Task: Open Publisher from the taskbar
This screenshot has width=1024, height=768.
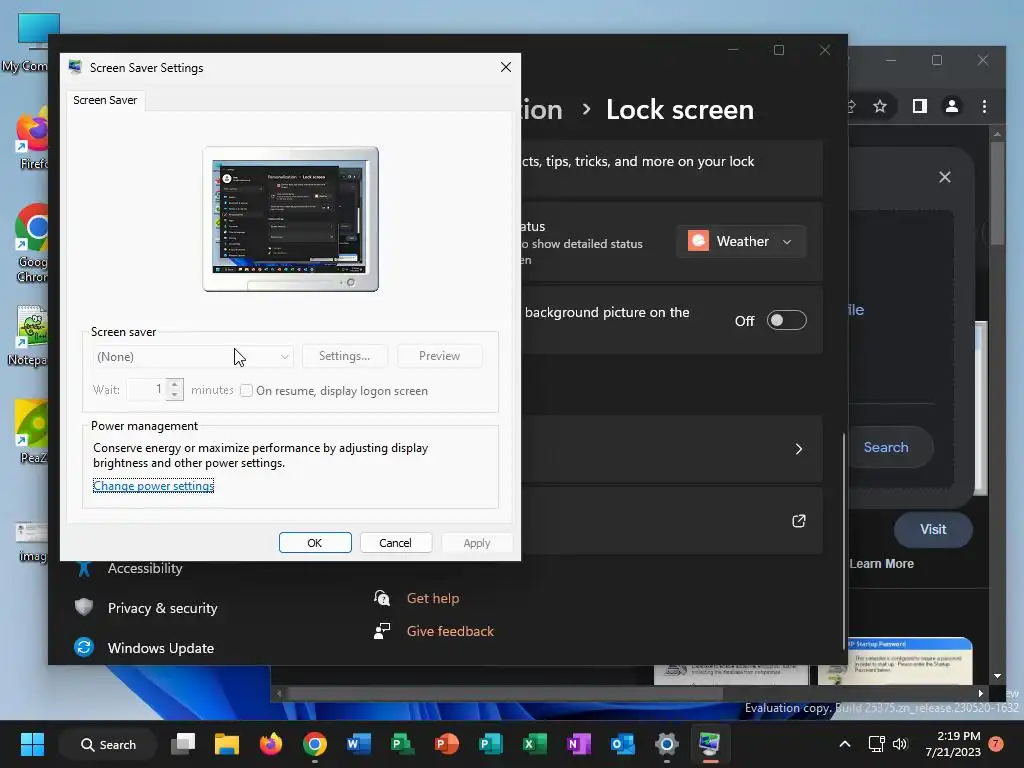Action: click(490, 744)
